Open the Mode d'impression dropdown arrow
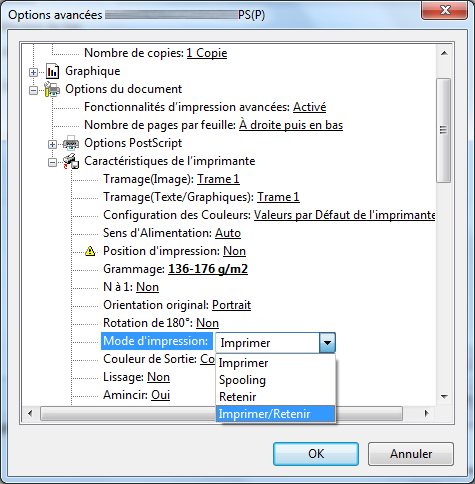This screenshot has width=475, height=484. [327, 342]
